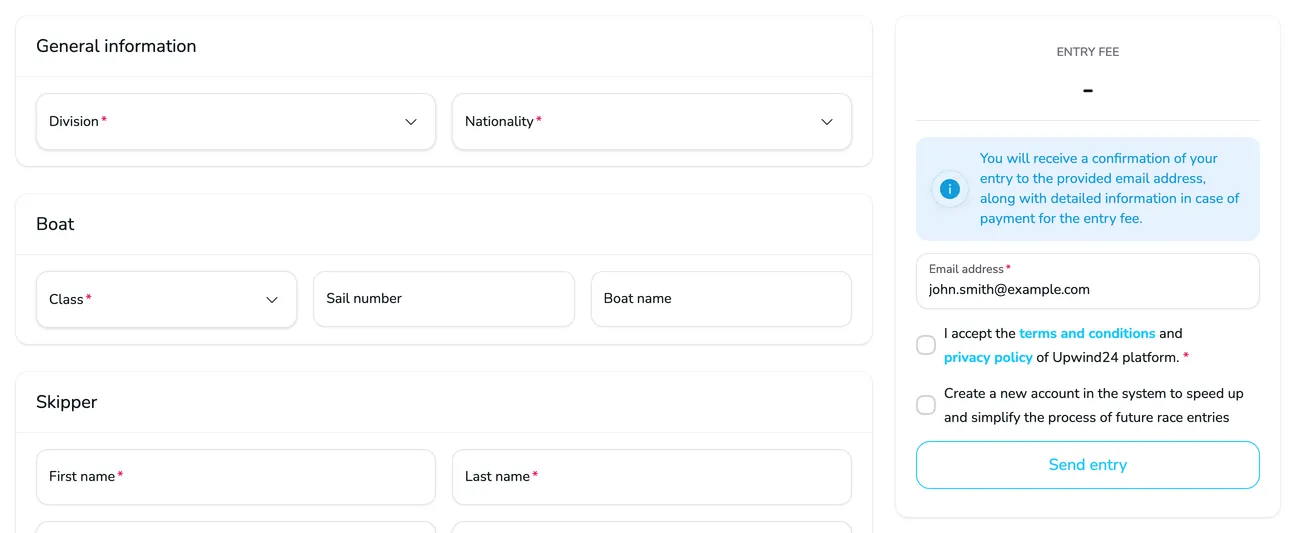Tick the create new account checkbox
Image resolution: width=1296 pixels, height=533 pixels.
tap(926, 405)
